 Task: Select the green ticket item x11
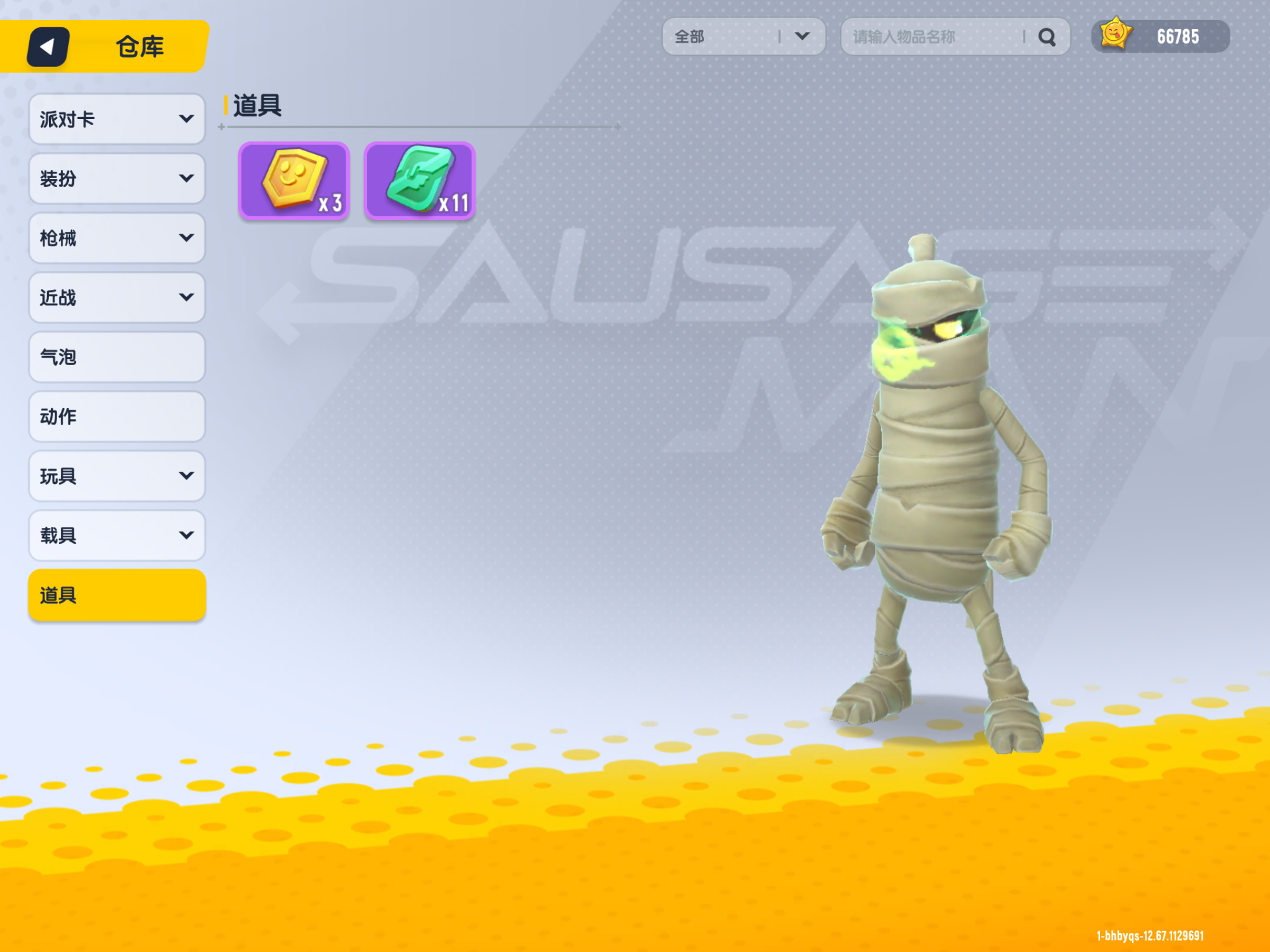[420, 180]
